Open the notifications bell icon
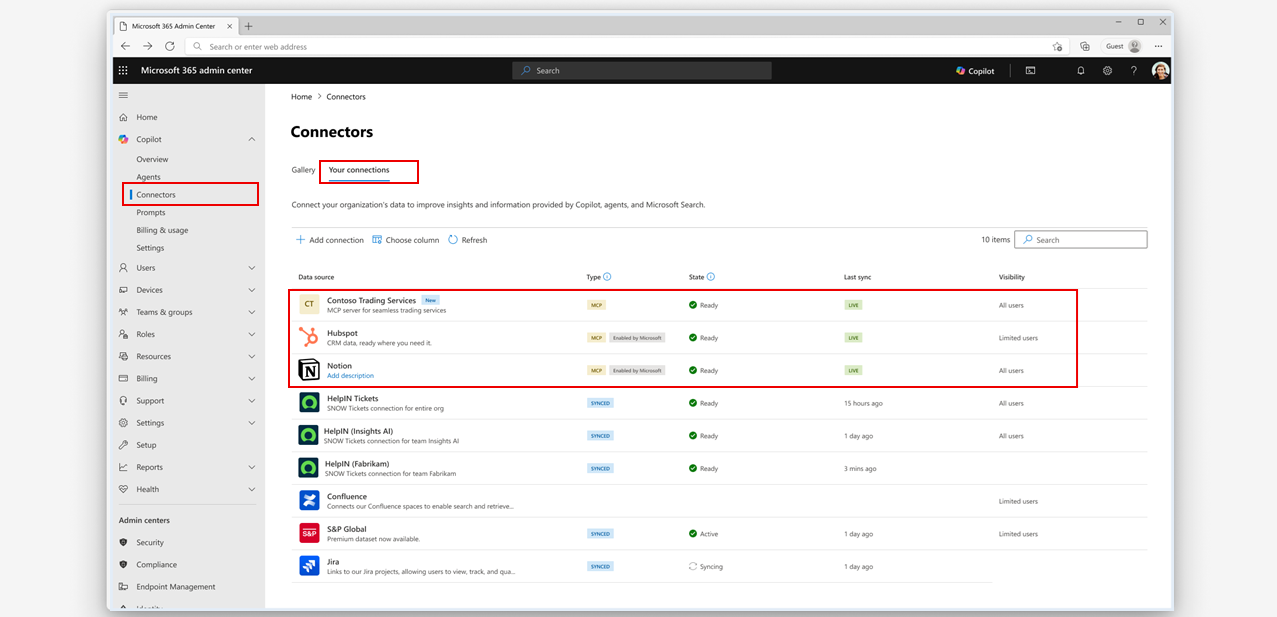The height and width of the screenshot is (617, 1277). [1080, 71]
